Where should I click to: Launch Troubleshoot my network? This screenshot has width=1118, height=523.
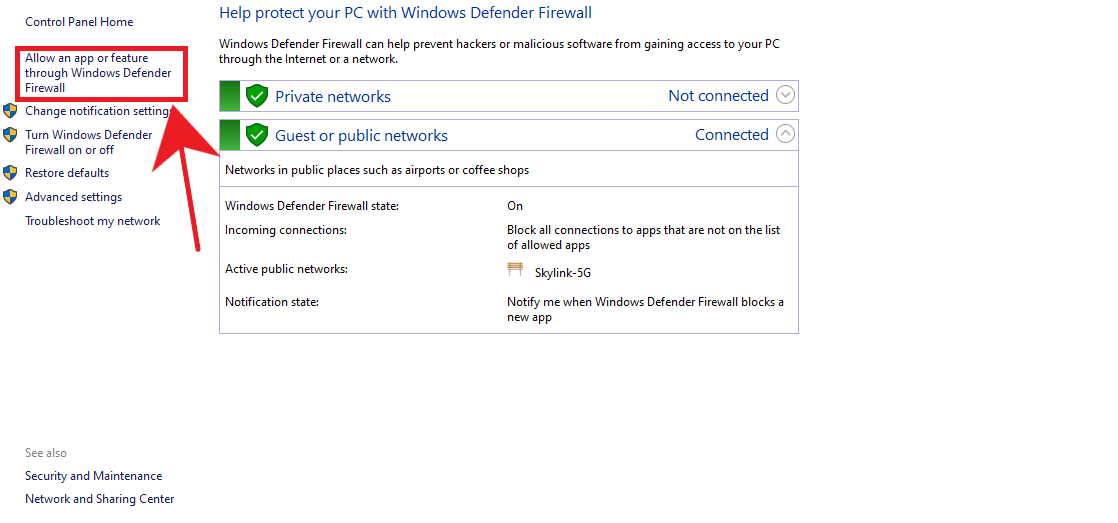tap(93, 221)
